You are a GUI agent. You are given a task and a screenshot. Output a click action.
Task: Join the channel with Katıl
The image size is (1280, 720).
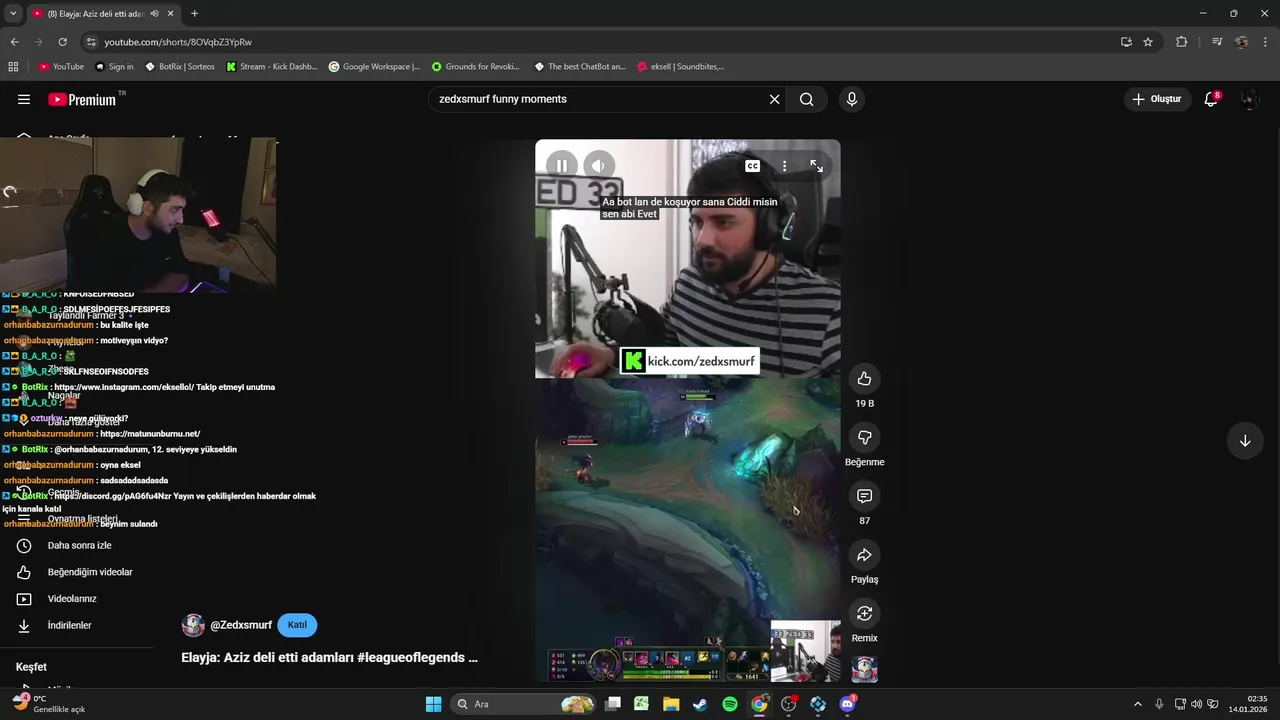[x=297, y=625]
